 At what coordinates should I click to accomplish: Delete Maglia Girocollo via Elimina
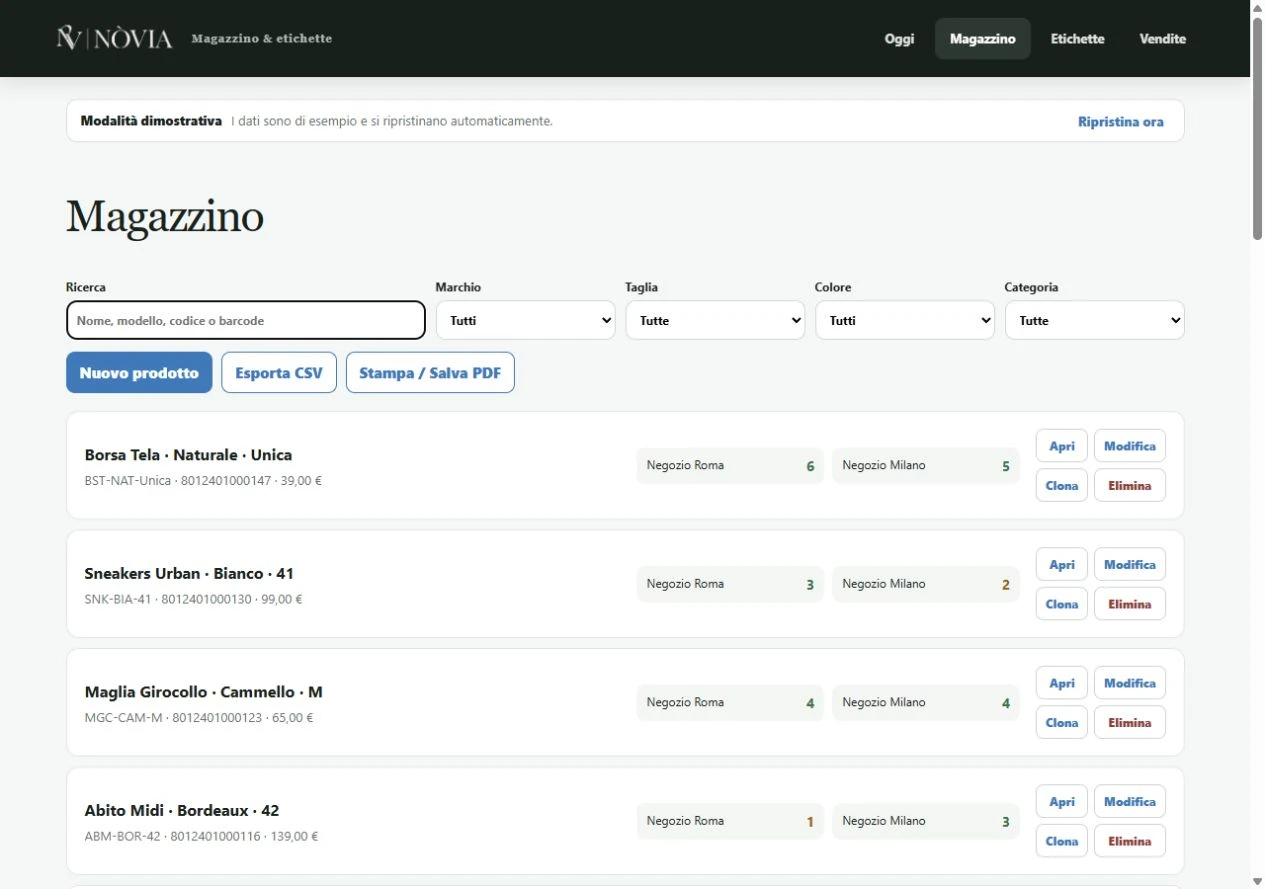pos(1129,723)
